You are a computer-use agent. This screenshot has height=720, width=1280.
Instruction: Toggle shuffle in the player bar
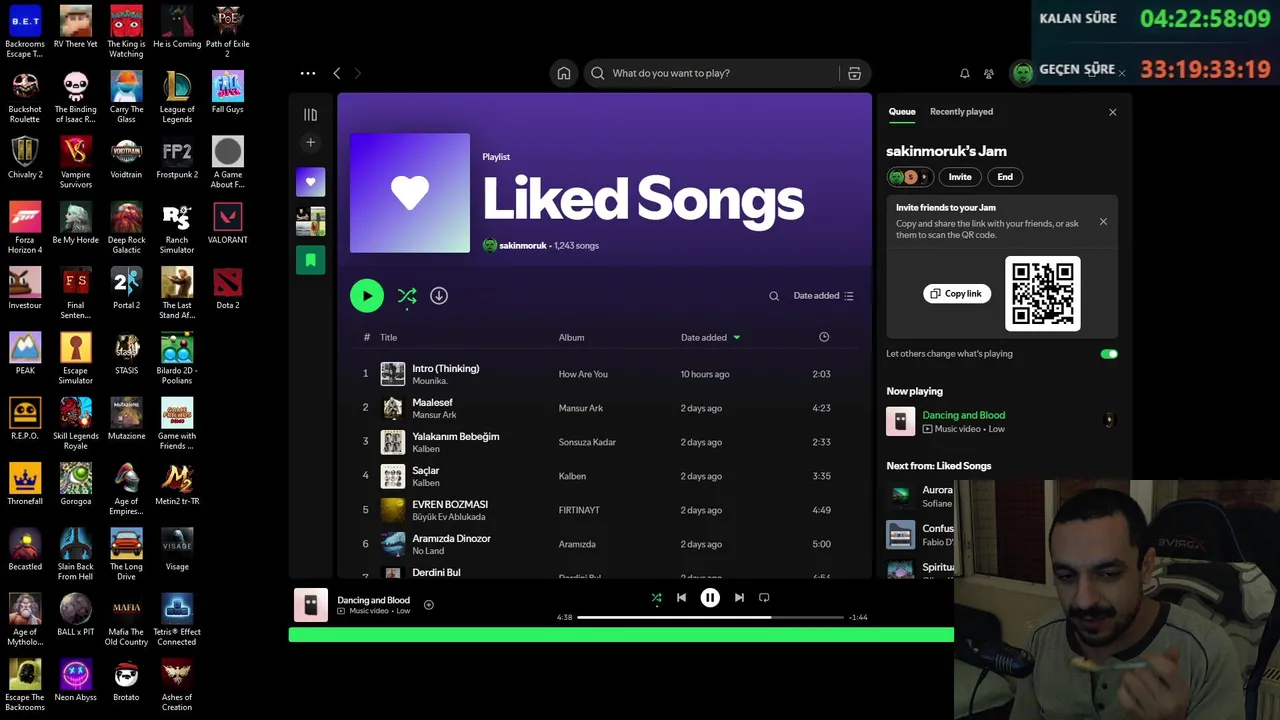(656, 598)
